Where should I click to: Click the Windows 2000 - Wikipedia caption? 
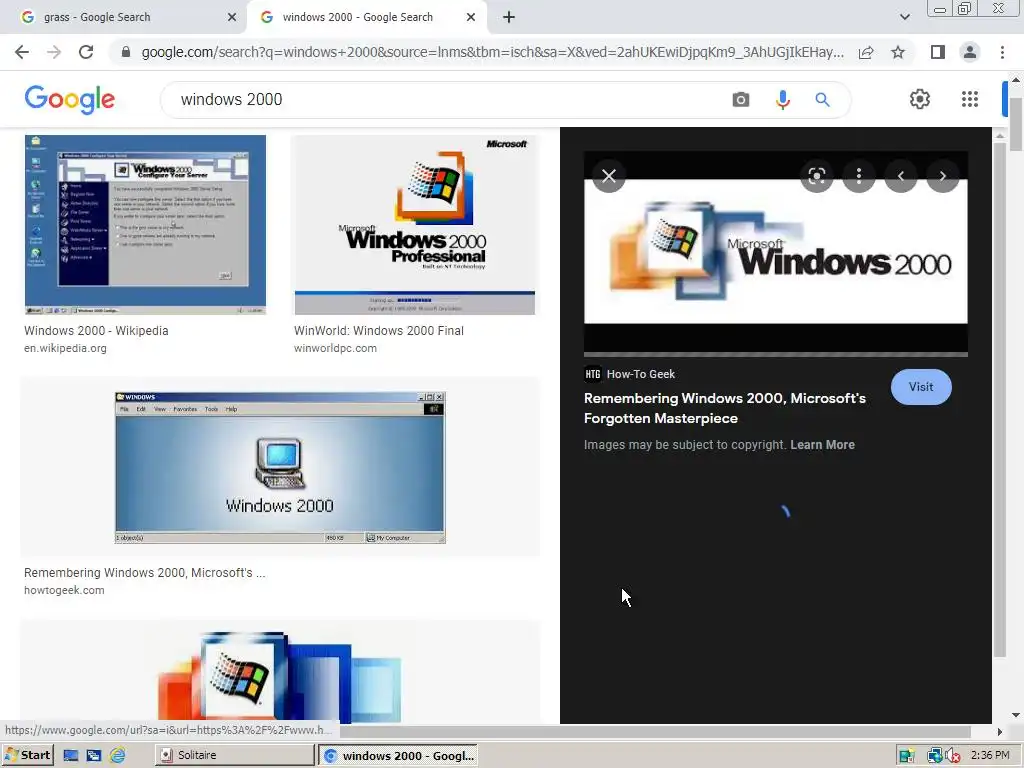tap(96, 331)
